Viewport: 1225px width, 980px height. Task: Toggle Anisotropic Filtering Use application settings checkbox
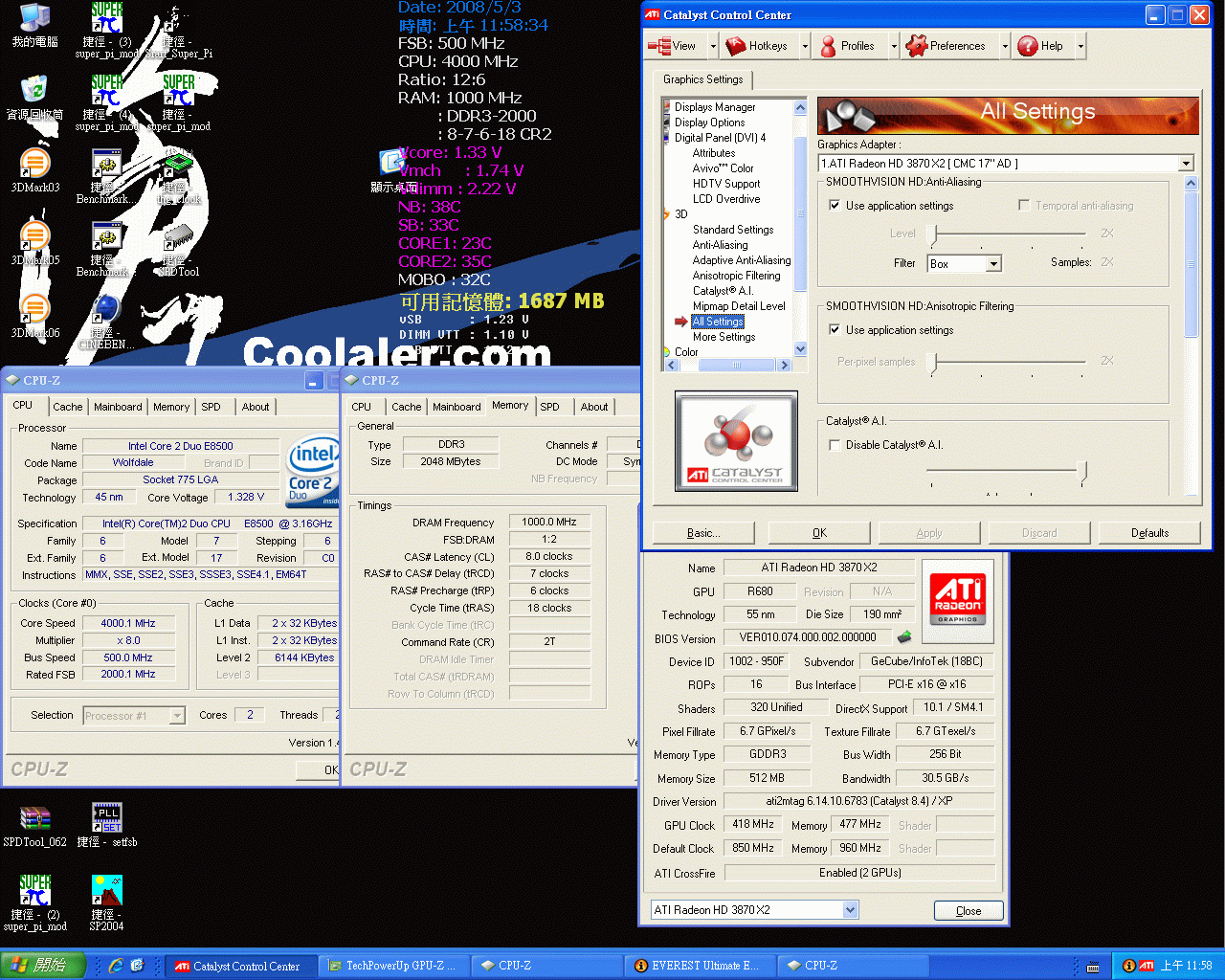click(835, 330)
